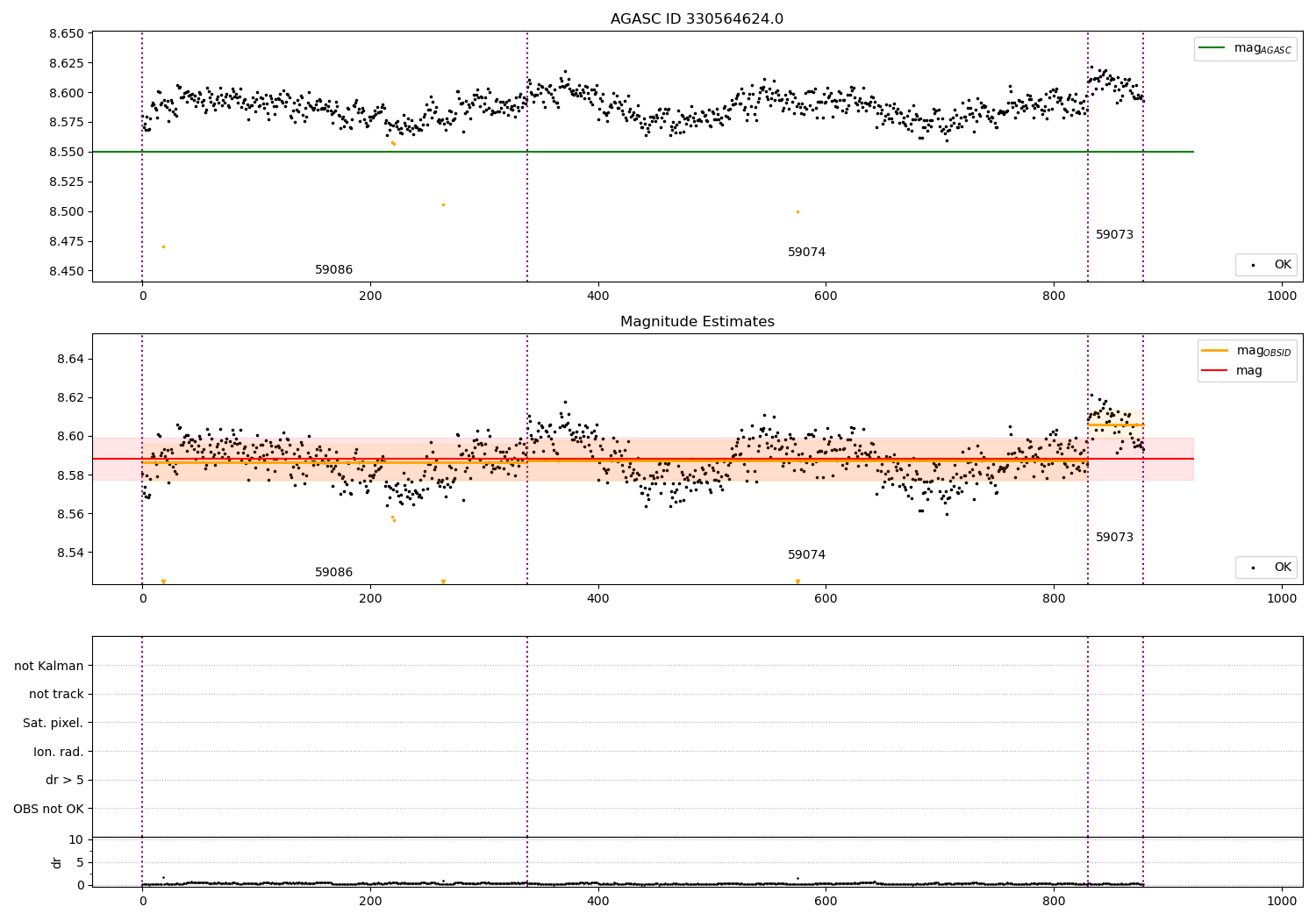Click the 8.450 y-axis tick in the top plot
The height and width of the screenshot is (921, 1316).
(66, 271)
